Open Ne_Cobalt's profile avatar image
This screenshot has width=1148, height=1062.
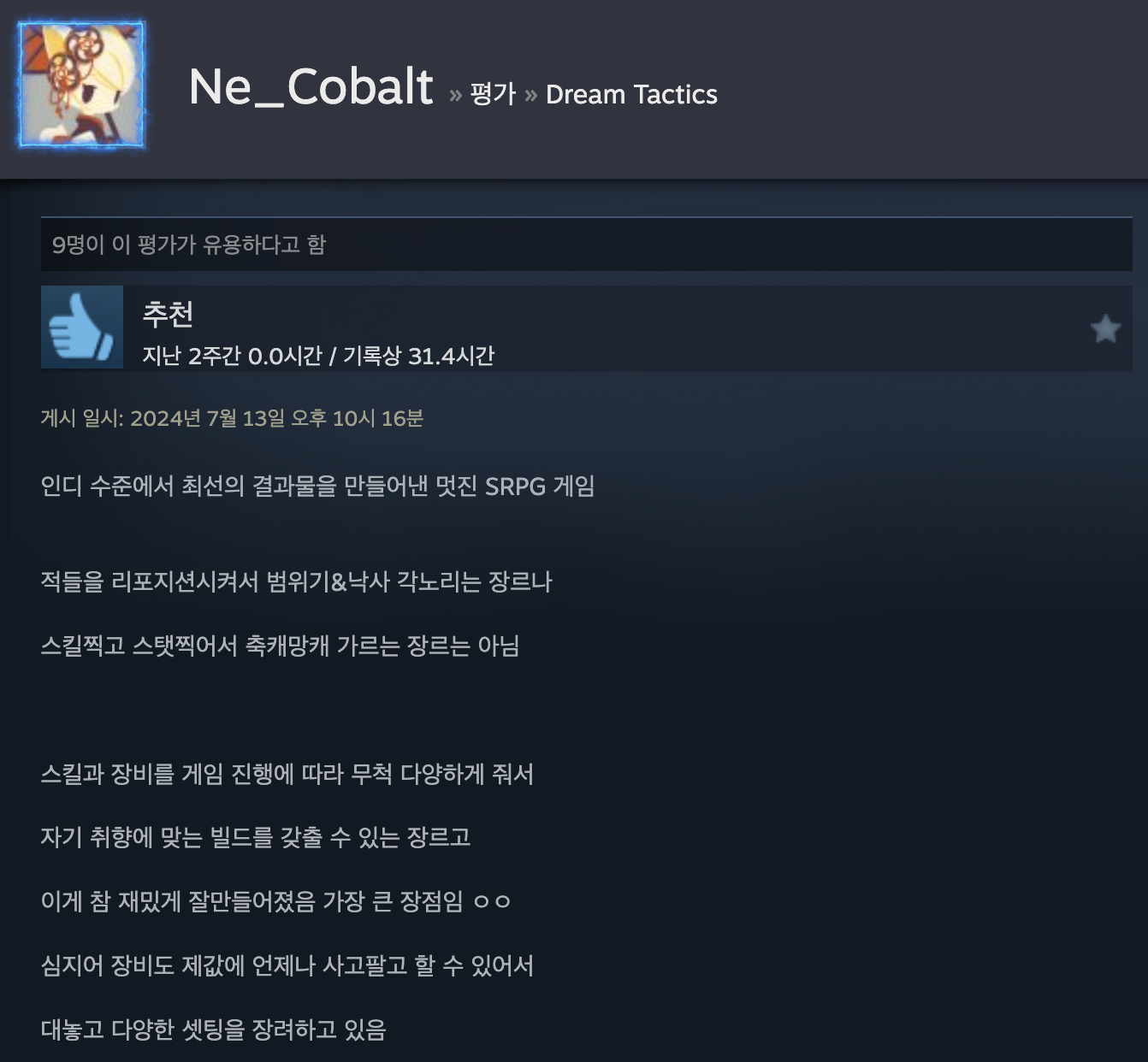[82, 86]
